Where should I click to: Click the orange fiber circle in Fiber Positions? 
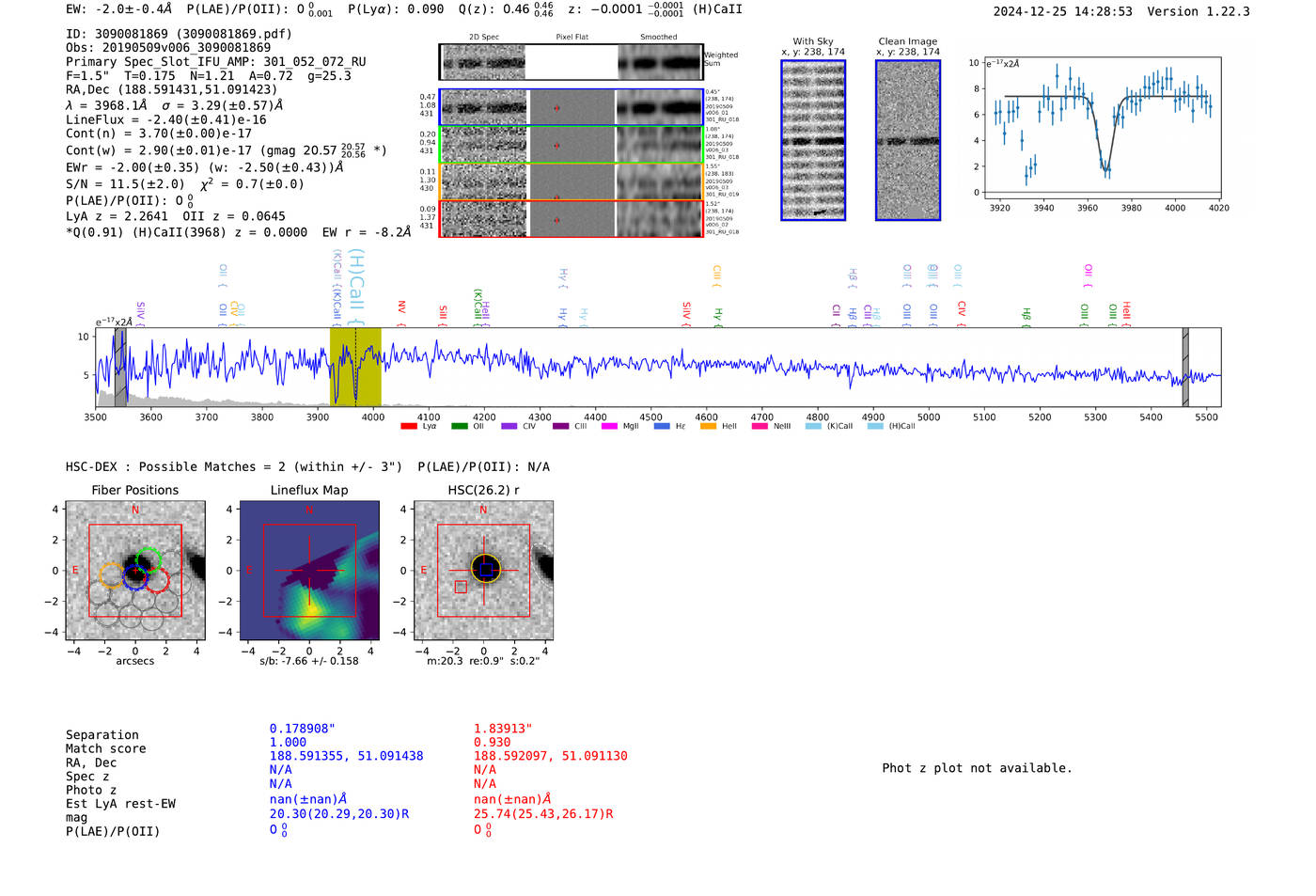(x=111, y=575)
